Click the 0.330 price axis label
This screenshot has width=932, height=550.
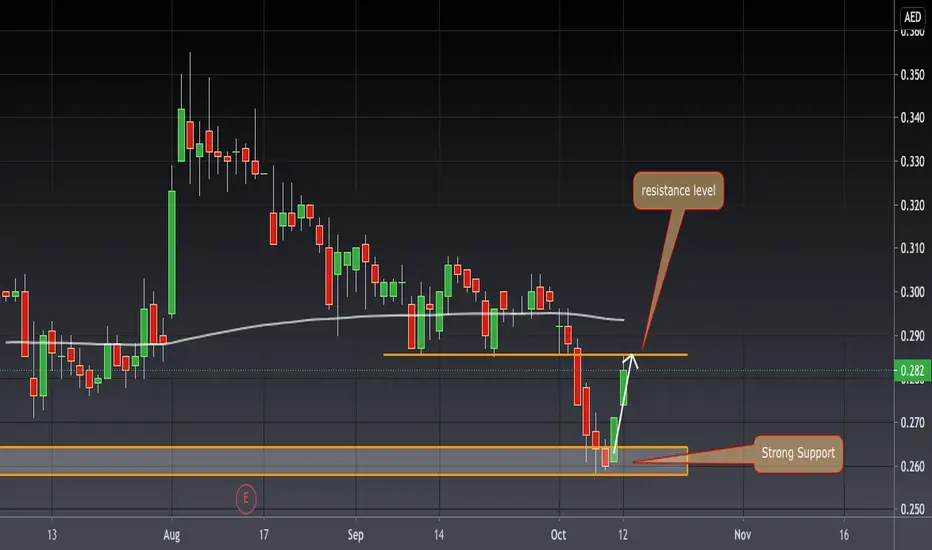click(x=912, y=162)
